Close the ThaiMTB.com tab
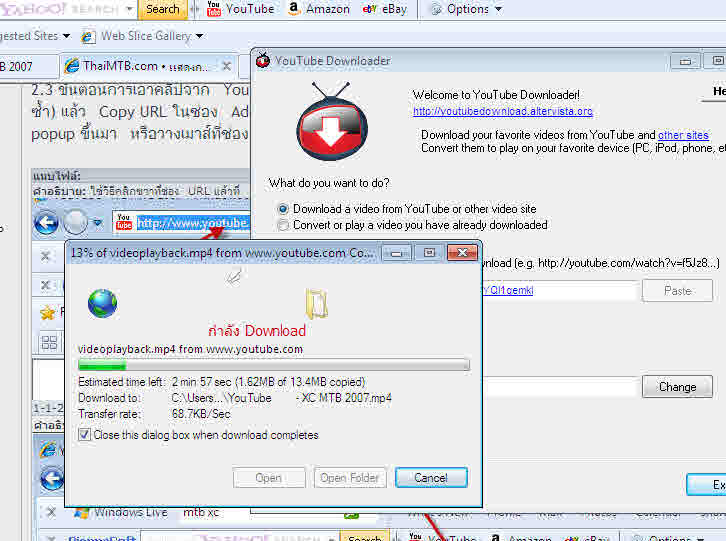The image size is (726, 541). (x=226, y=66)
